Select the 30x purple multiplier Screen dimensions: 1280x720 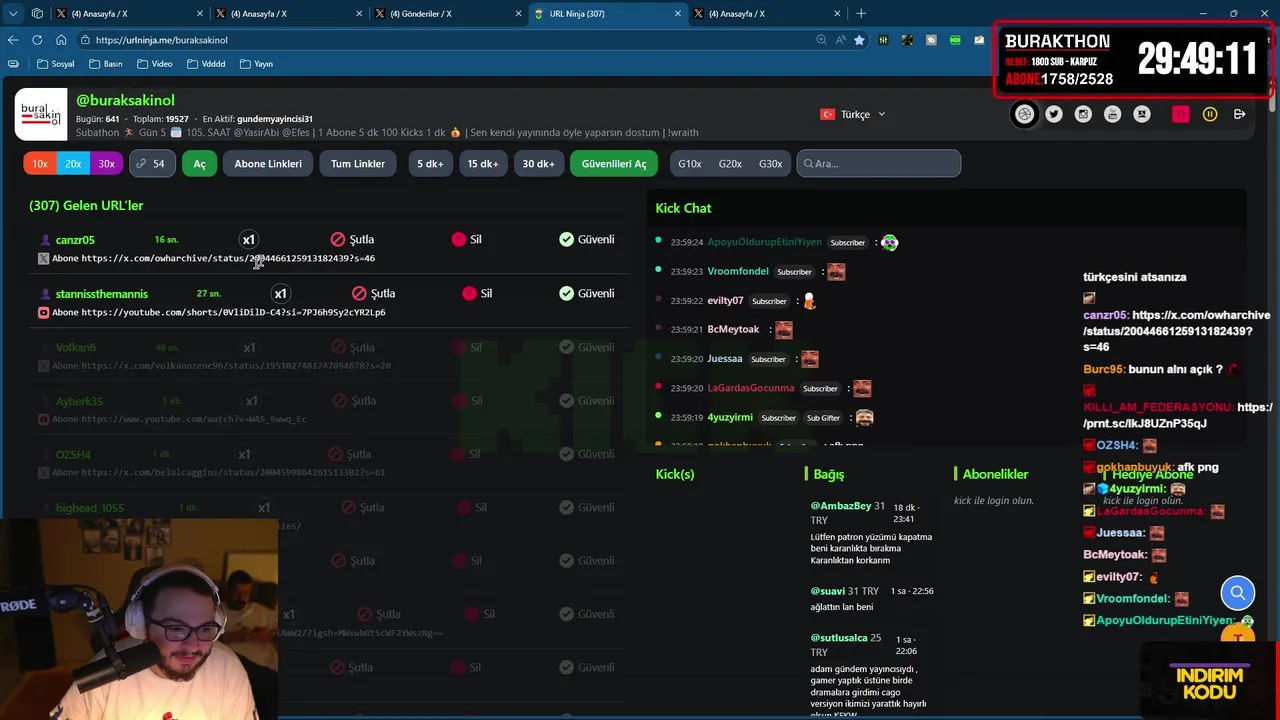[106, 164]
